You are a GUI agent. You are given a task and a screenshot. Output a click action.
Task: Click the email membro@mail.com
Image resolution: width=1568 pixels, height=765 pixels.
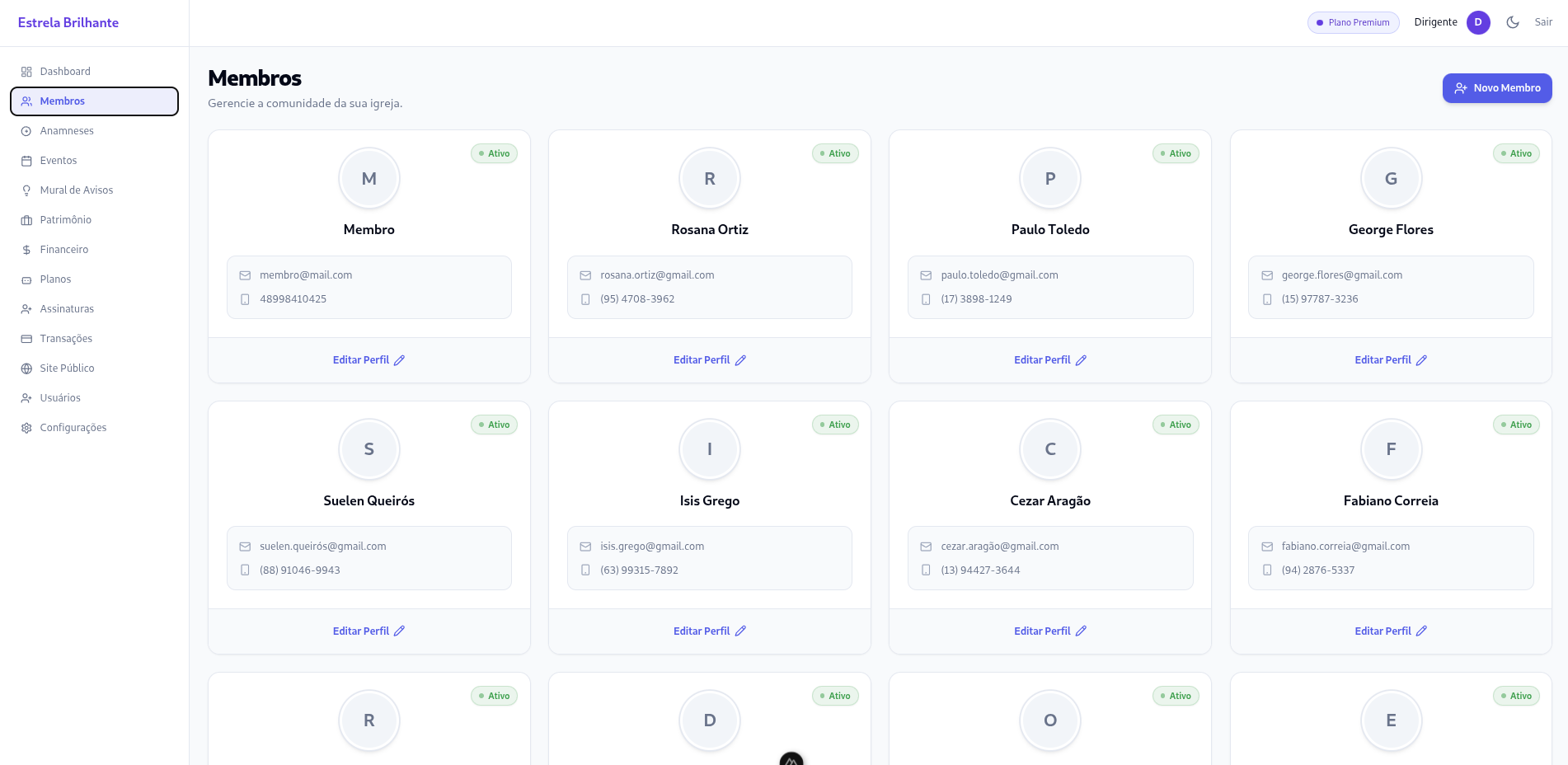point(306,275)
